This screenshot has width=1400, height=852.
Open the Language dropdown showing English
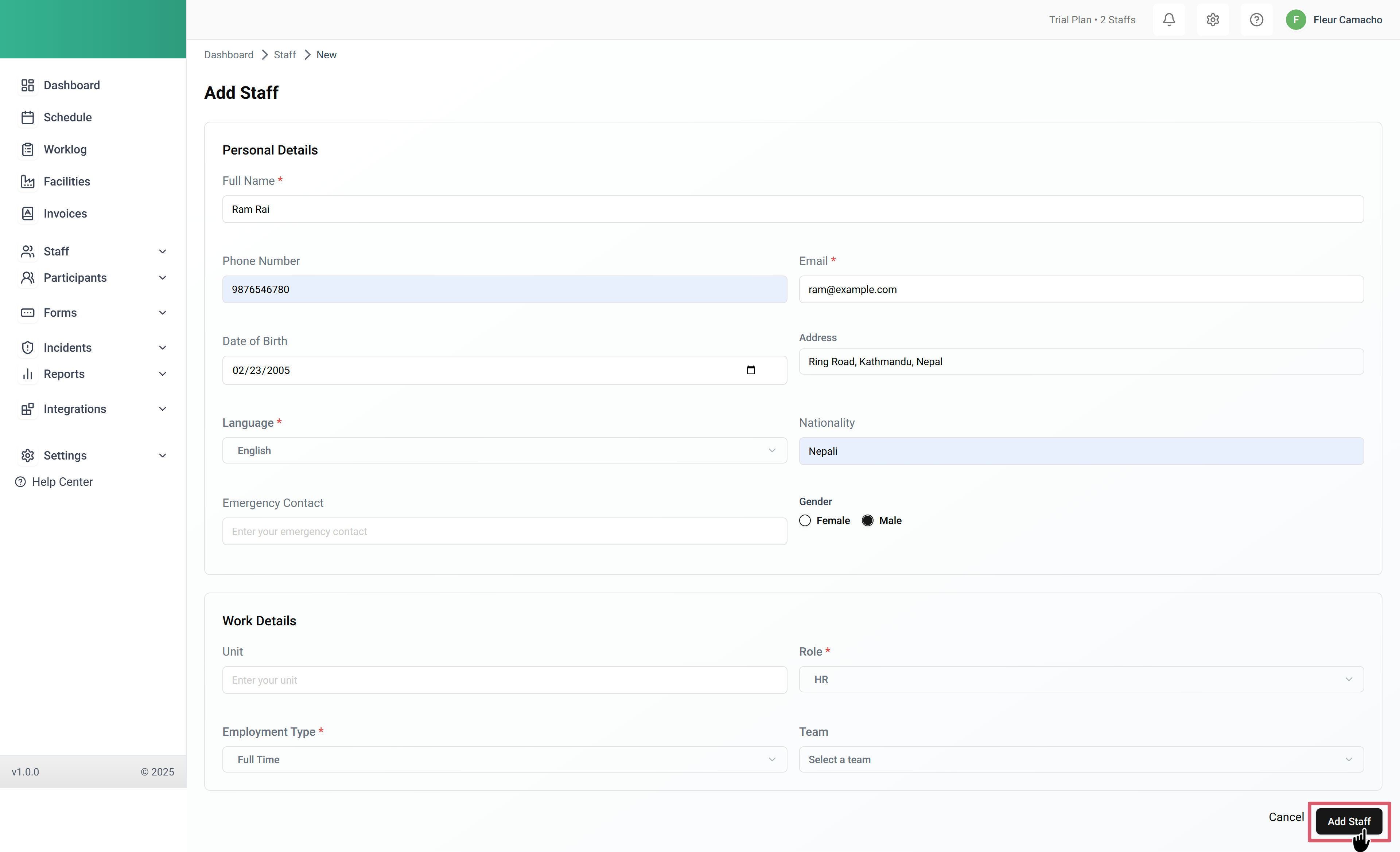(504, 450)
